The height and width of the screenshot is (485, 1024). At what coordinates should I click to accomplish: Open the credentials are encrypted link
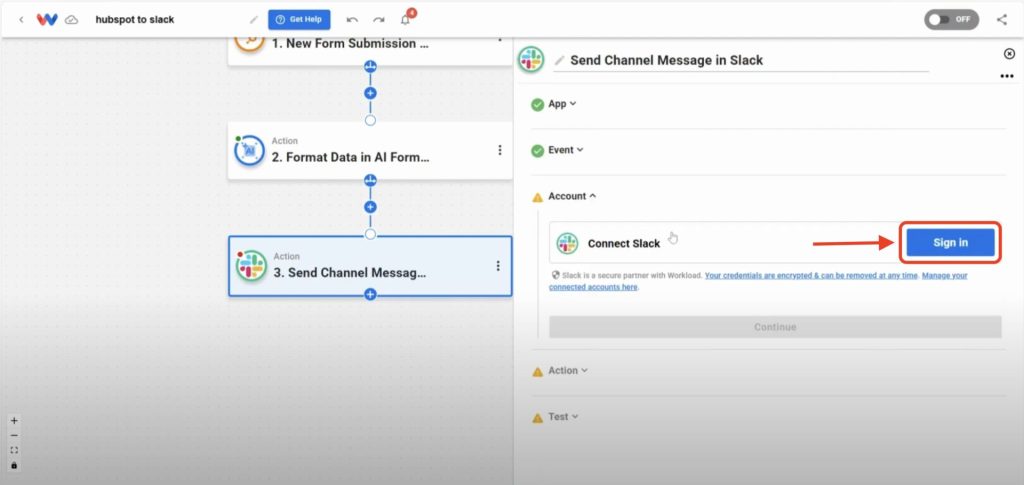point(812,275)
